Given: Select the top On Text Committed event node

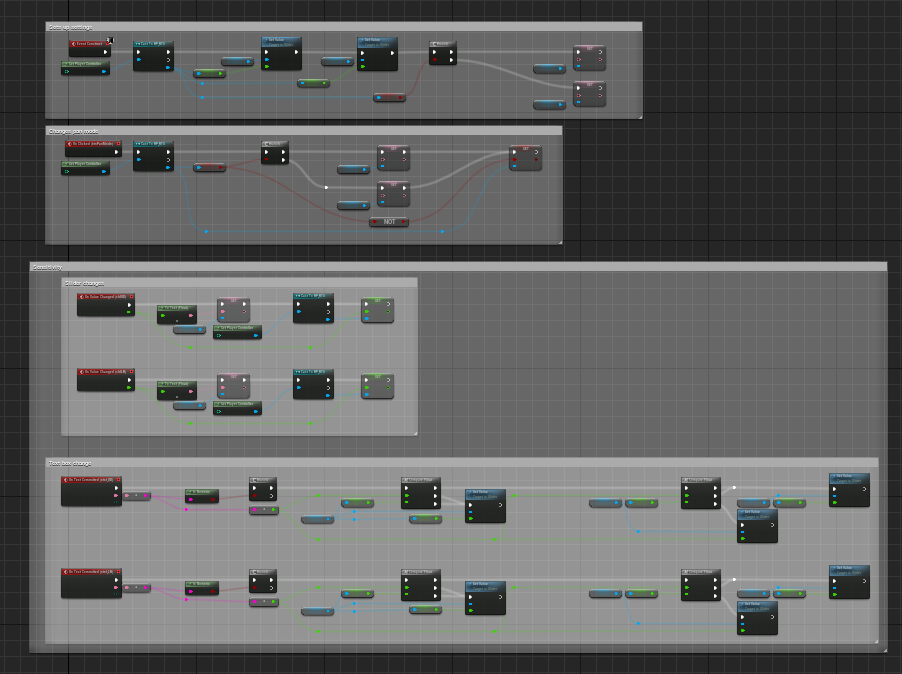Looking at the screenshot, I should [x=91, y=481].
